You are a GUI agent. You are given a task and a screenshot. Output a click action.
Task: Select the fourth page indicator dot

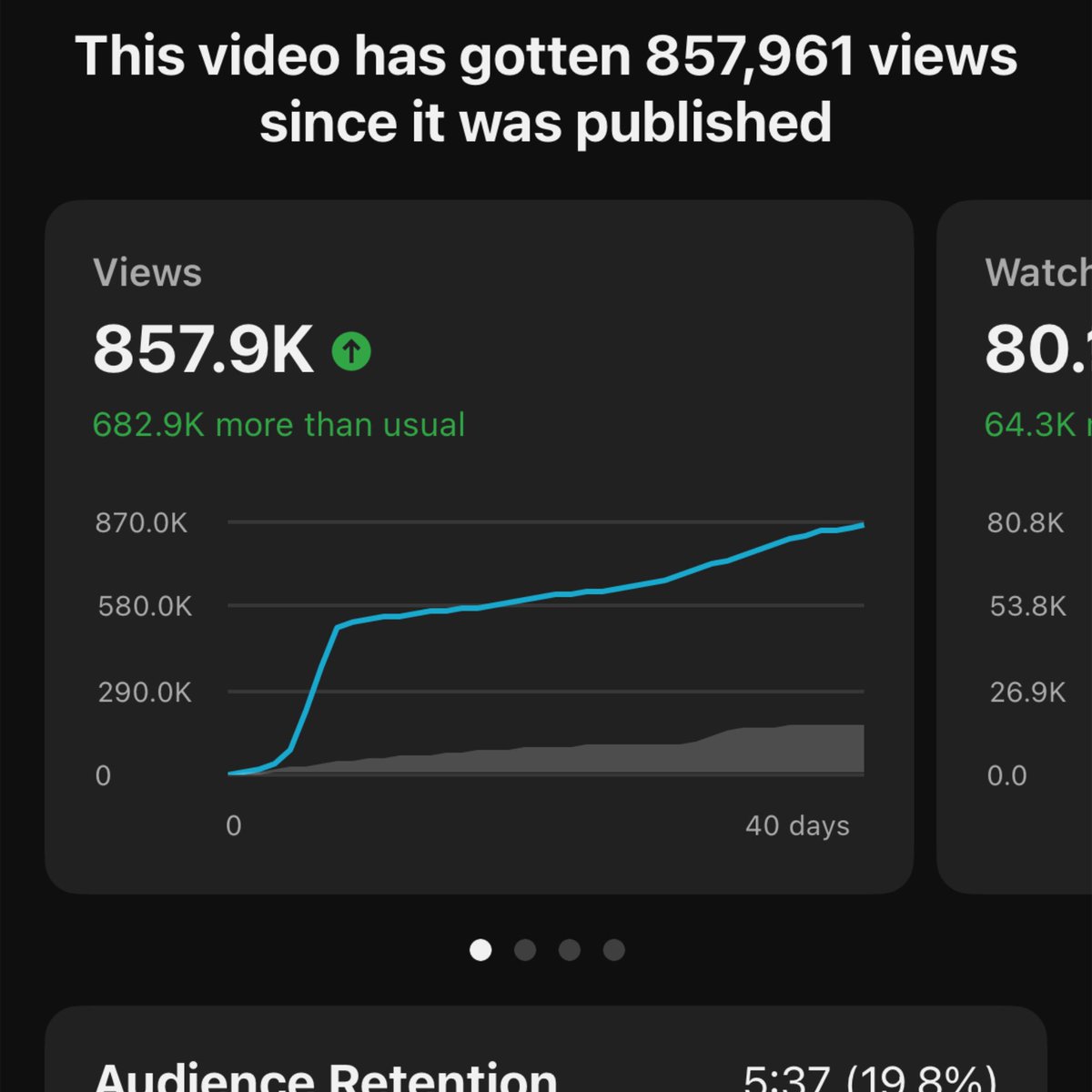(614, 950)
